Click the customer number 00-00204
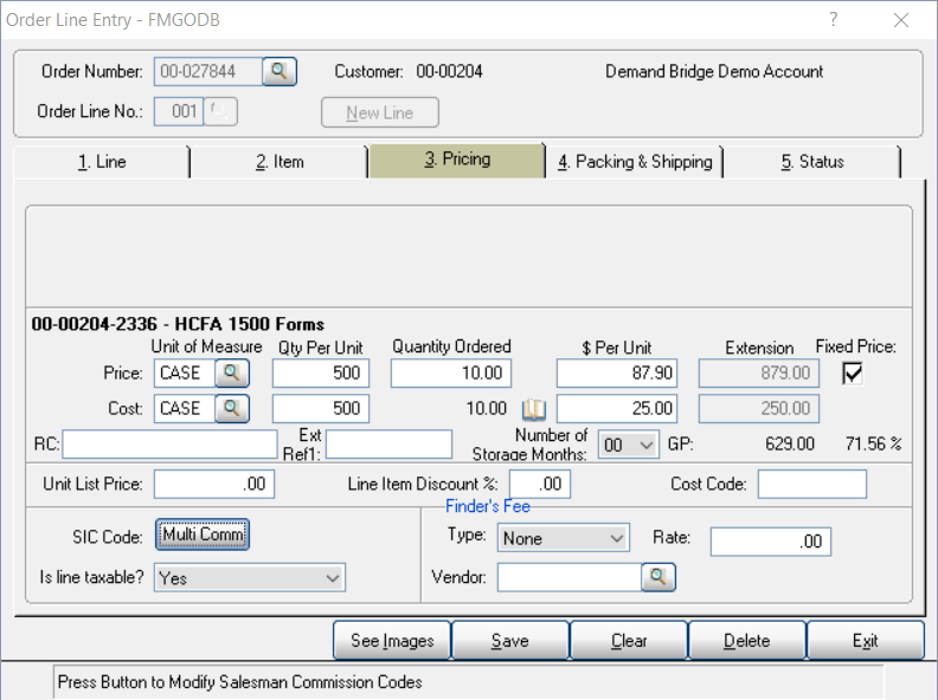The image size is (938, 700). click(x=449, y=72)
